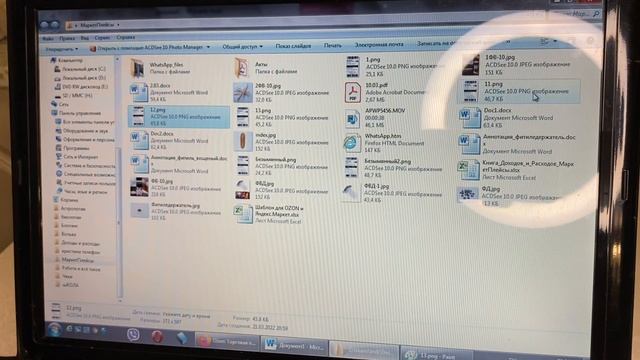Click the Back navigation arrow

44,25
